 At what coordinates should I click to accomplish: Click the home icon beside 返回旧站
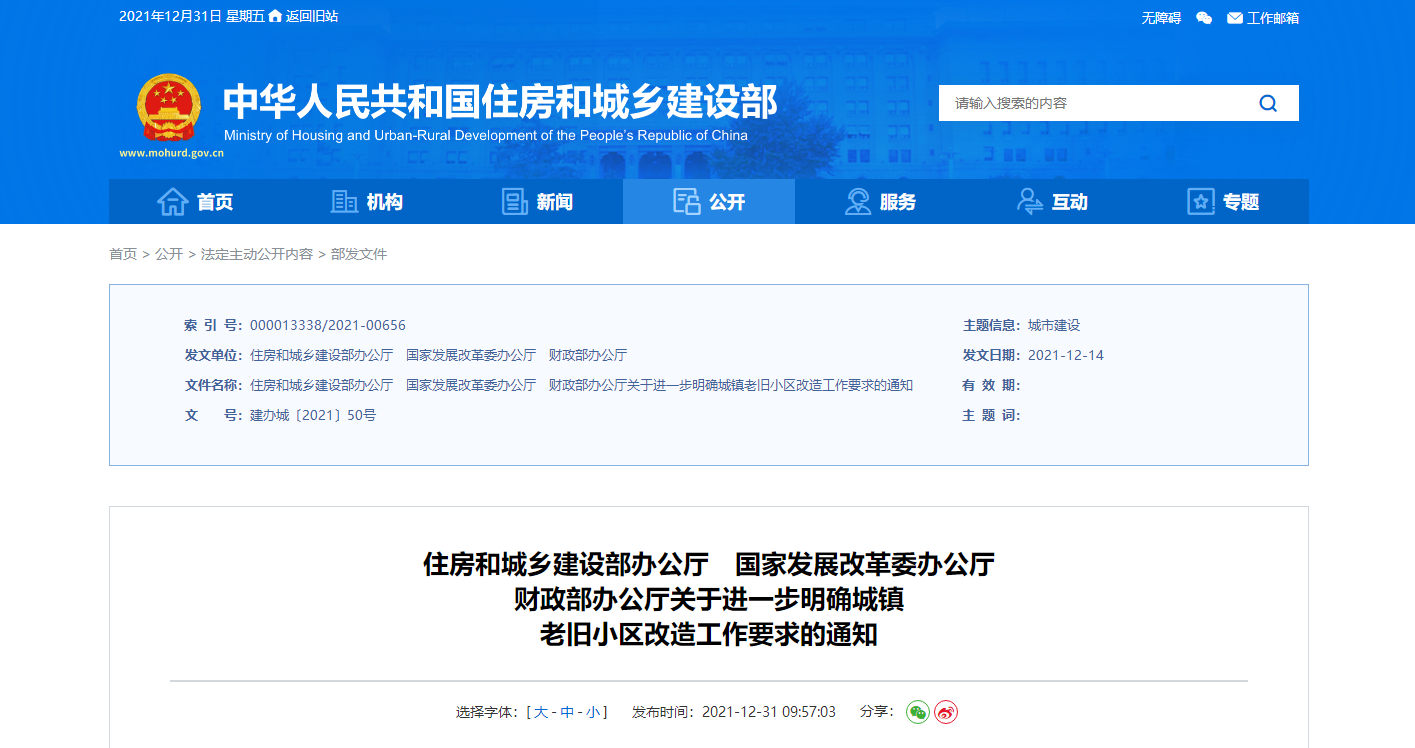pyautogui.click(x=275, y=16)
